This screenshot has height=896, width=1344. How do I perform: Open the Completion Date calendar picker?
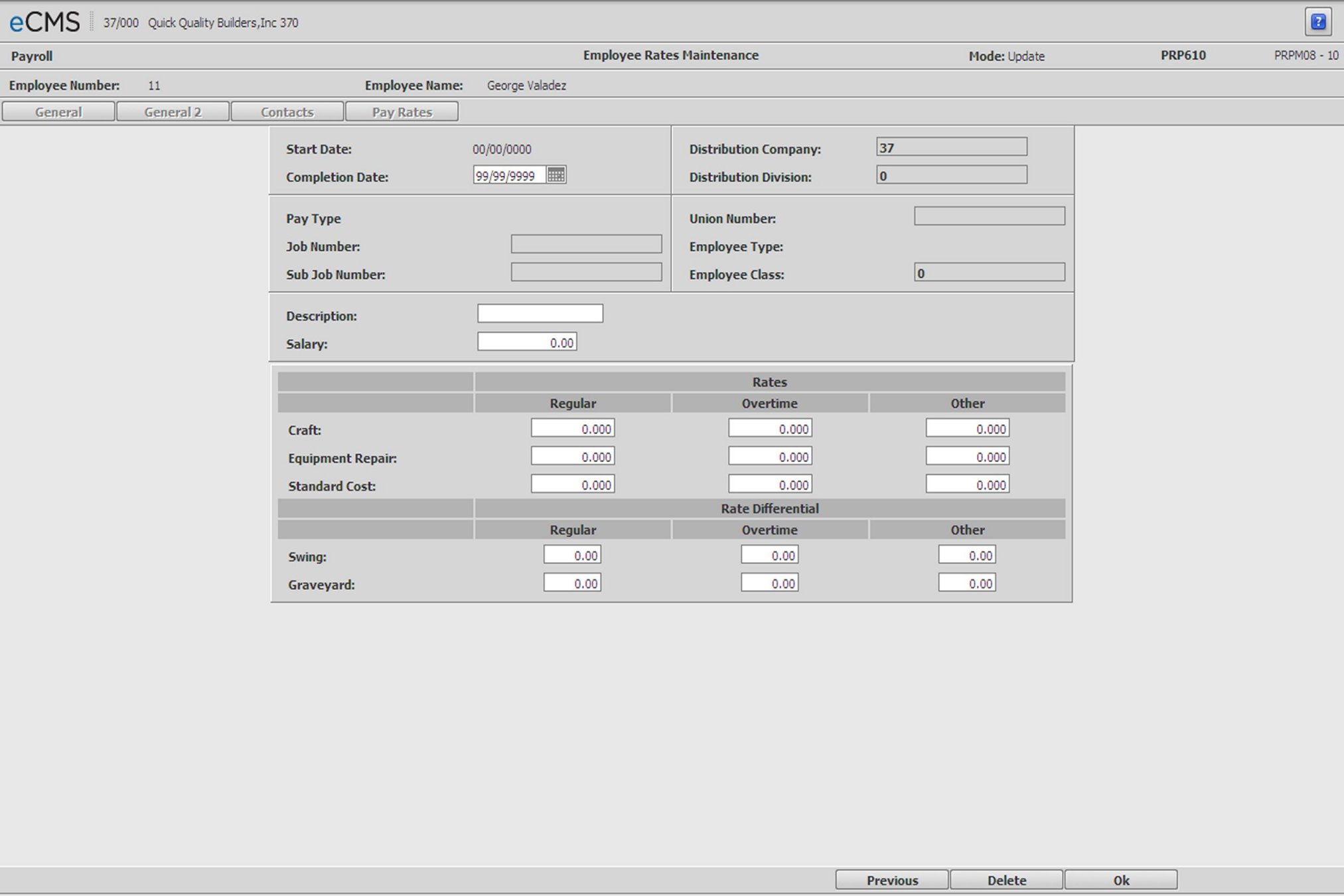[x=556, y=175]
